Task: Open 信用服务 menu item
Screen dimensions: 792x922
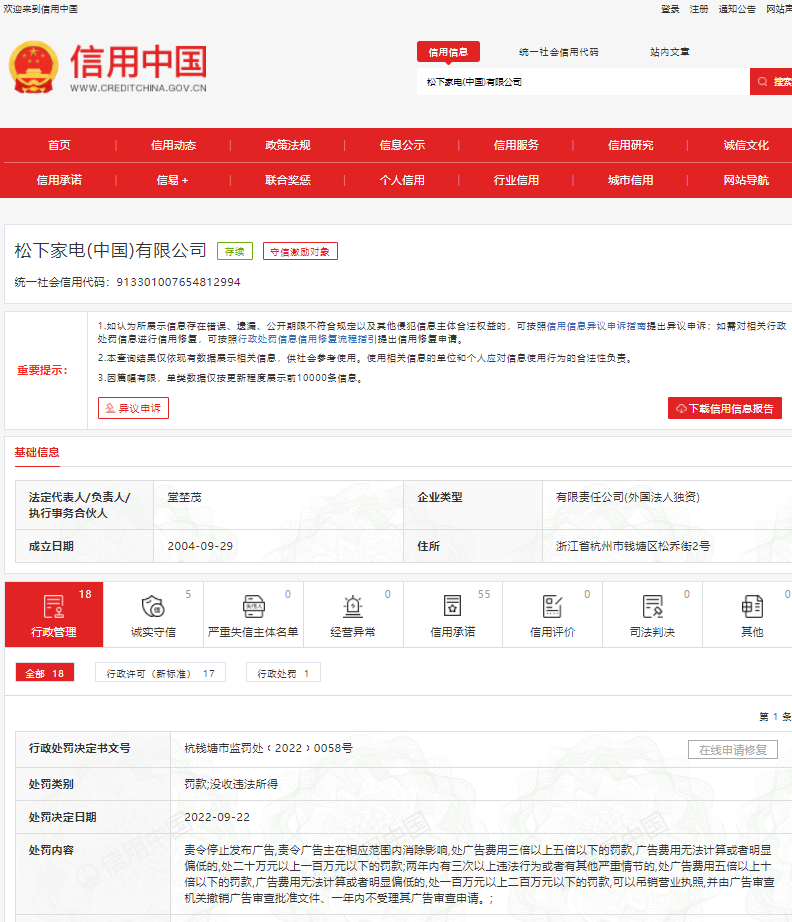Action: click(516, 145)
